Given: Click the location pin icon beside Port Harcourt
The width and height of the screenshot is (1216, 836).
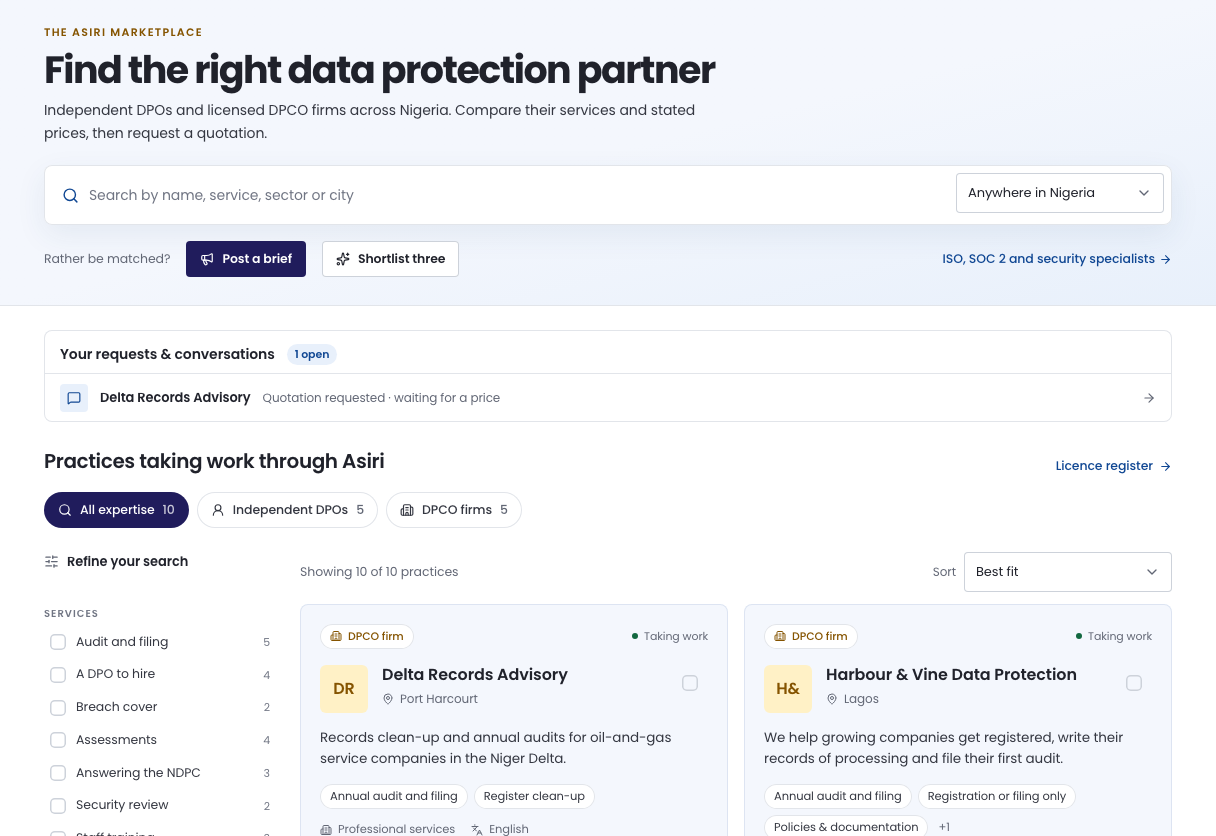Looking at the screenshot, I should point(388,699).
